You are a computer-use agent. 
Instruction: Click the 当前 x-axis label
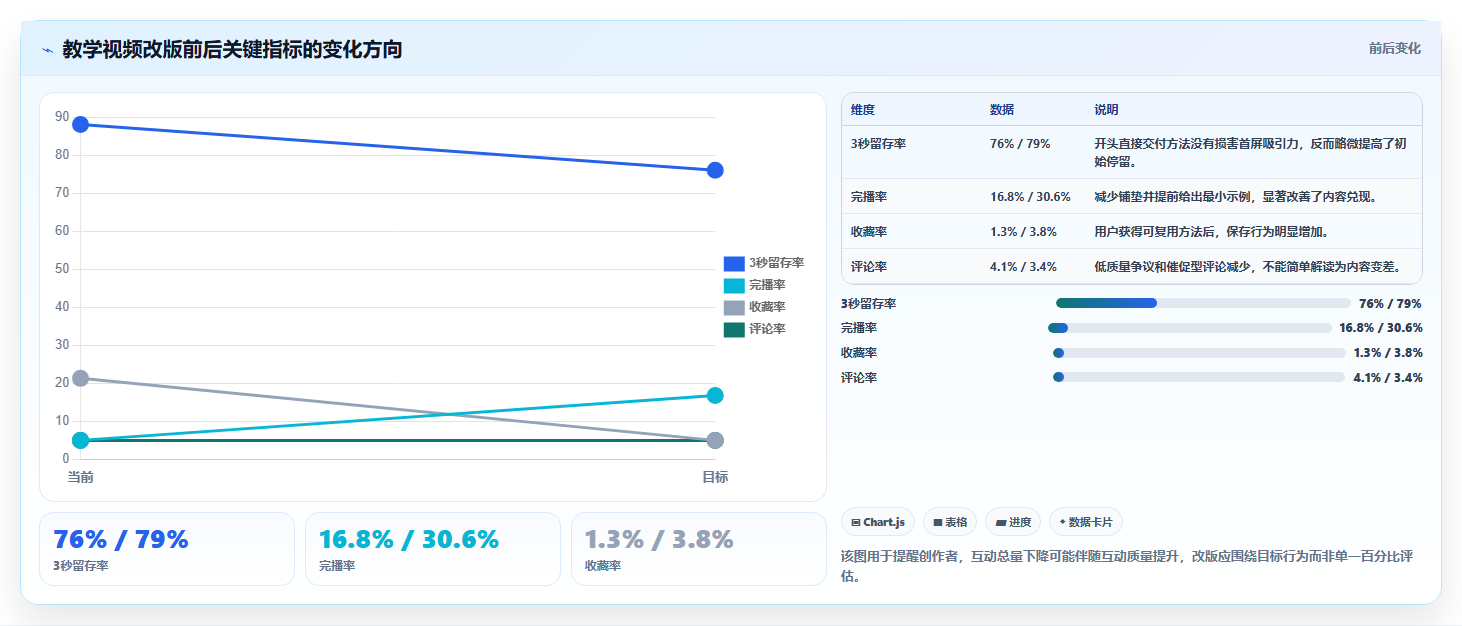tap(81, 477)
